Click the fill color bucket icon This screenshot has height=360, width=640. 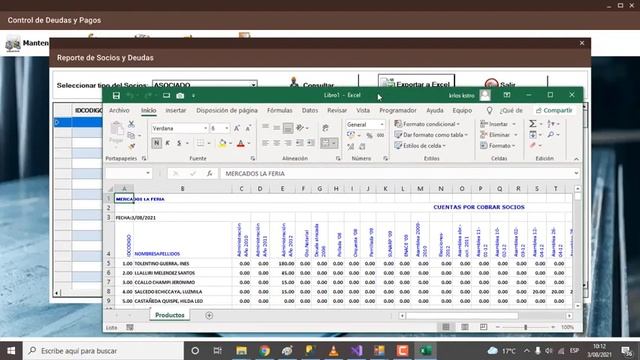pos(222,143)
